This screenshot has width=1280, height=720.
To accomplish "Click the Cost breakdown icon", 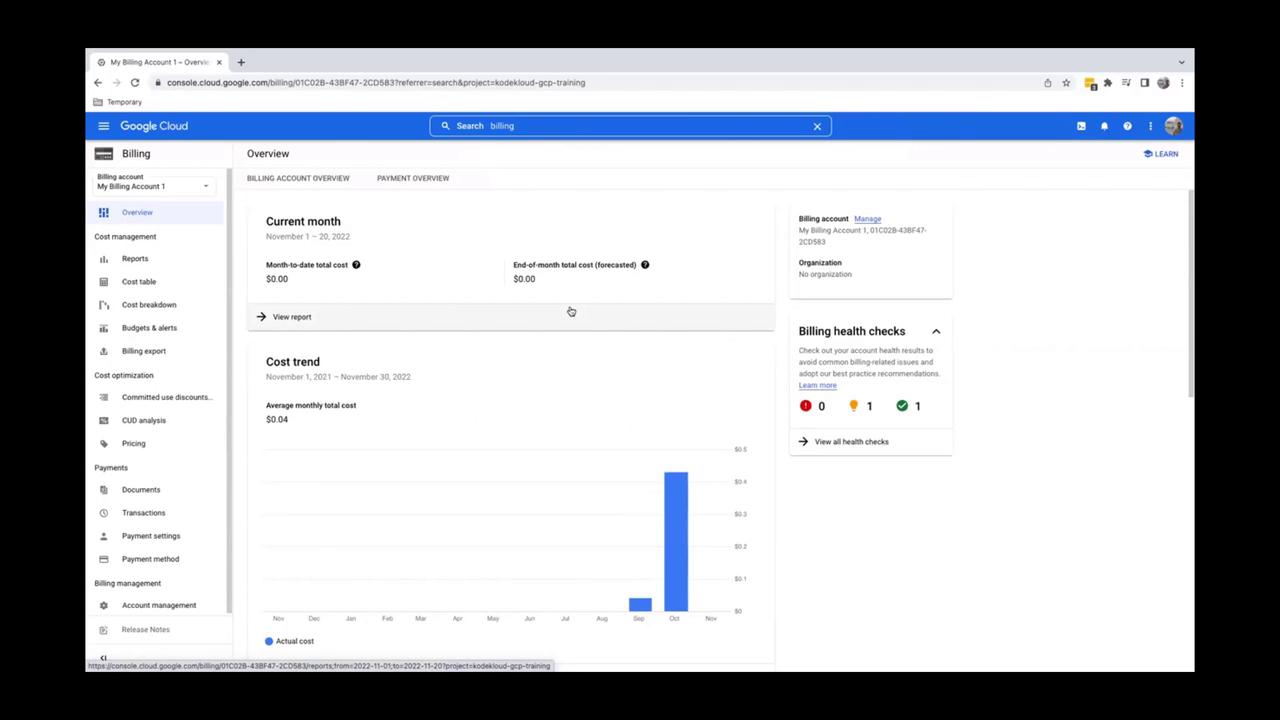I will tap(104, 305).
